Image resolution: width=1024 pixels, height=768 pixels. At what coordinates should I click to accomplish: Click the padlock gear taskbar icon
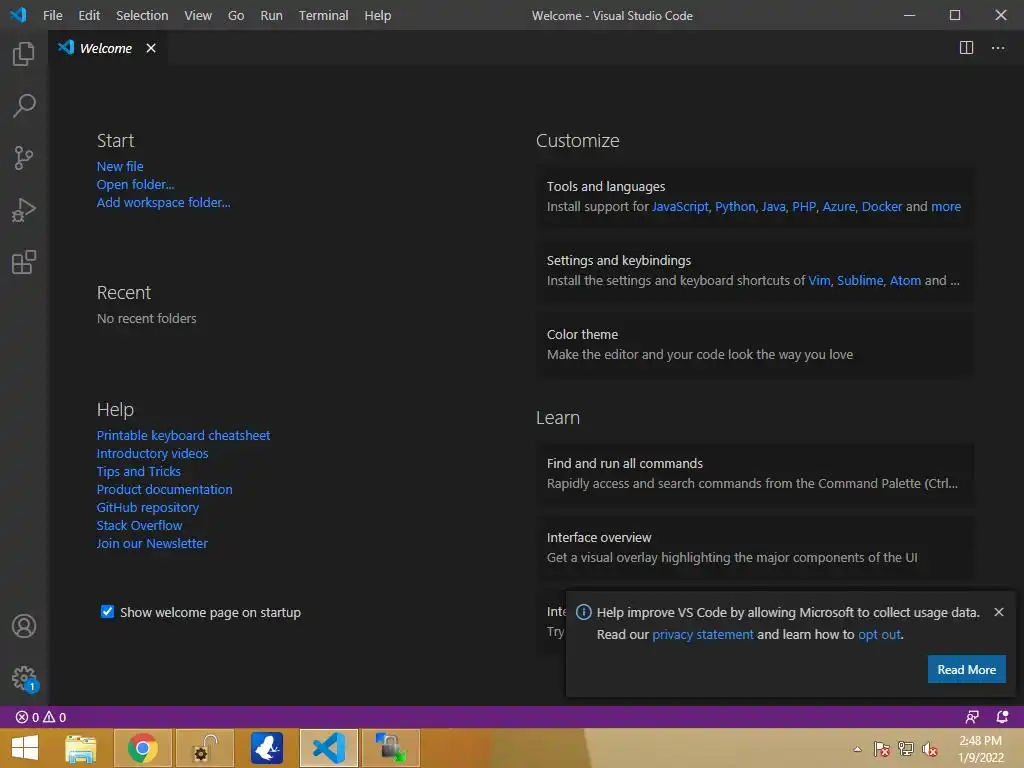tap(204, 748)
